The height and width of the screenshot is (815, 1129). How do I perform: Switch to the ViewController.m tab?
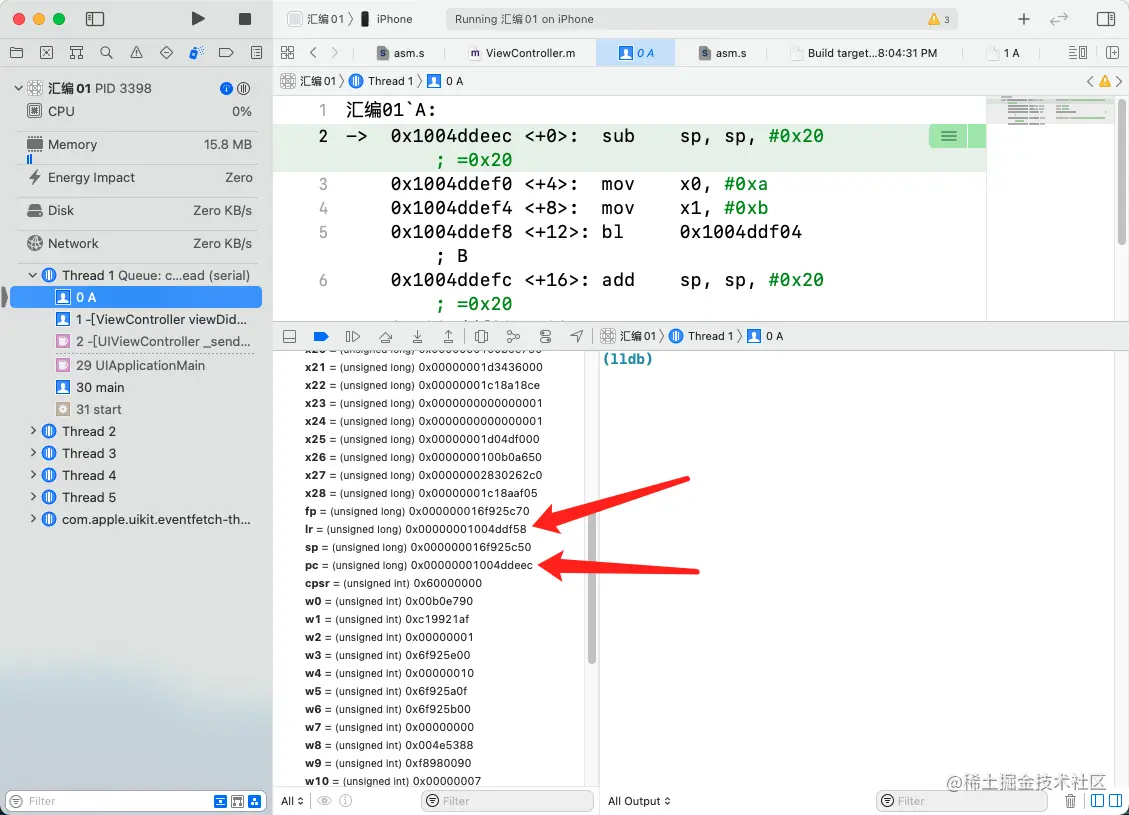point(522,53)
